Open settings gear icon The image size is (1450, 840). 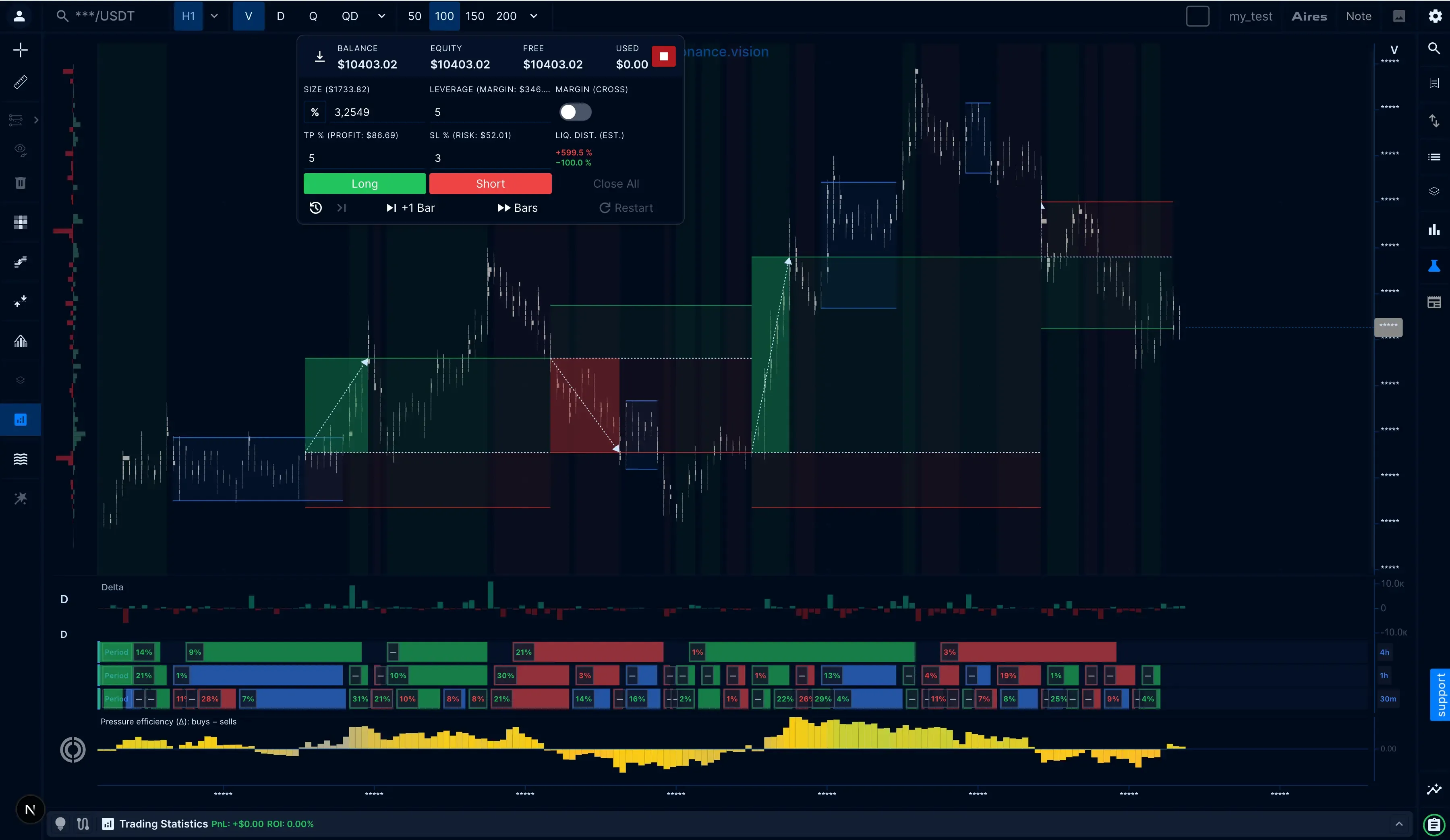[1434, 16]
